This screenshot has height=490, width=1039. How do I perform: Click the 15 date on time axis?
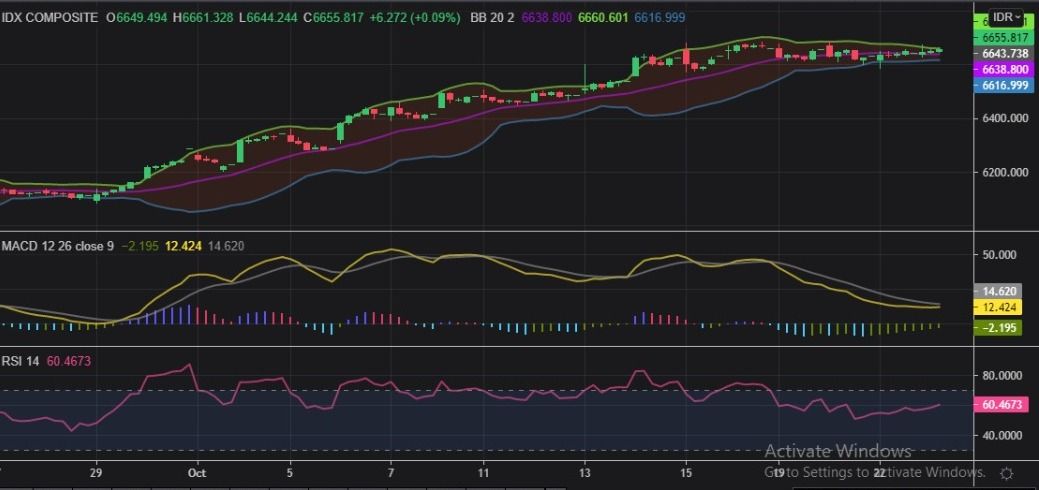pyautogui.click(x=686, y=473)
